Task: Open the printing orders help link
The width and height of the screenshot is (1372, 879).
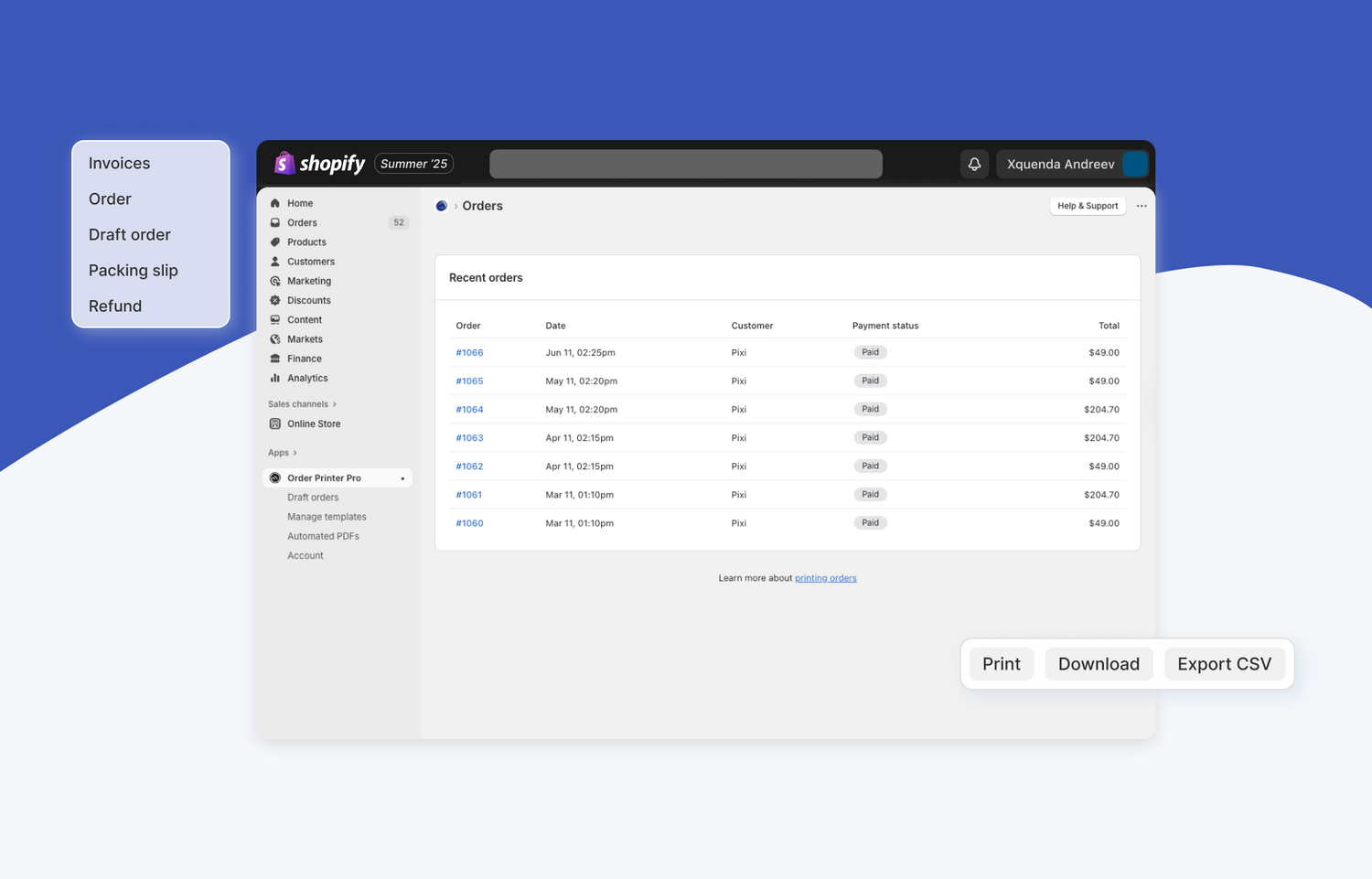Action: tap(825, 577)
